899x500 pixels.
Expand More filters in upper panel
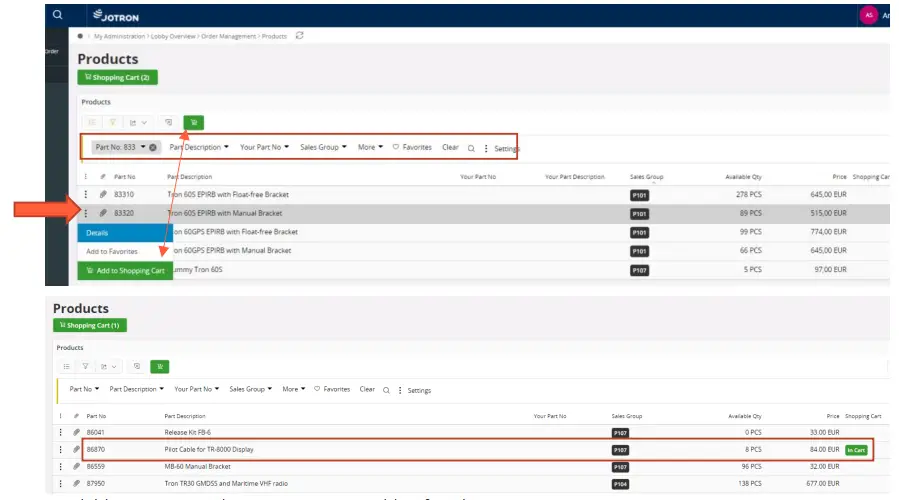coord(370,147)
